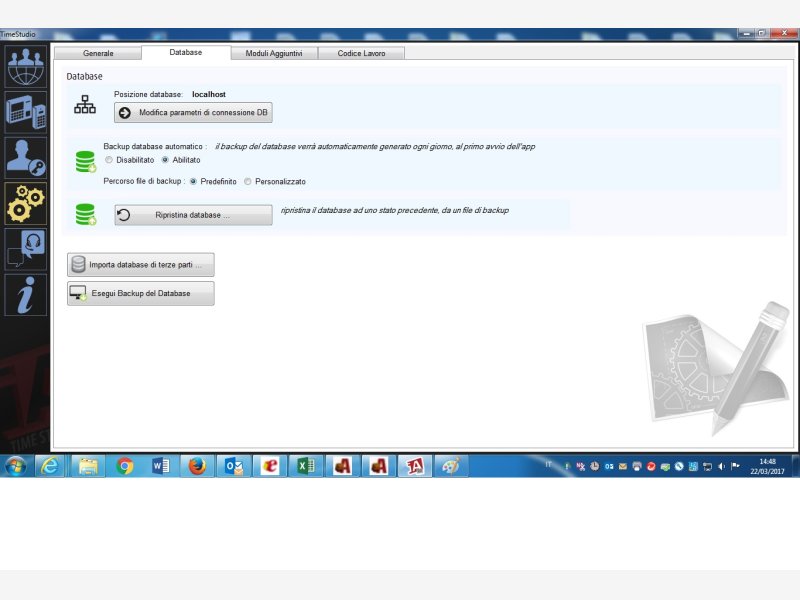Choose Predefinito backup file path
This screenshot has height=600, width=800.
tap(193, 182)
